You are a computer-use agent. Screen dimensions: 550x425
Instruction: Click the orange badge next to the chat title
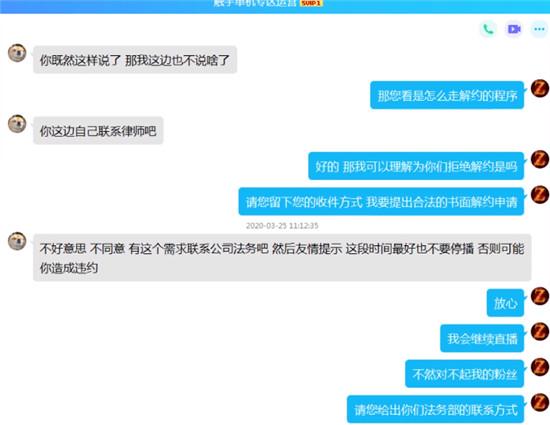coord(311,3)
